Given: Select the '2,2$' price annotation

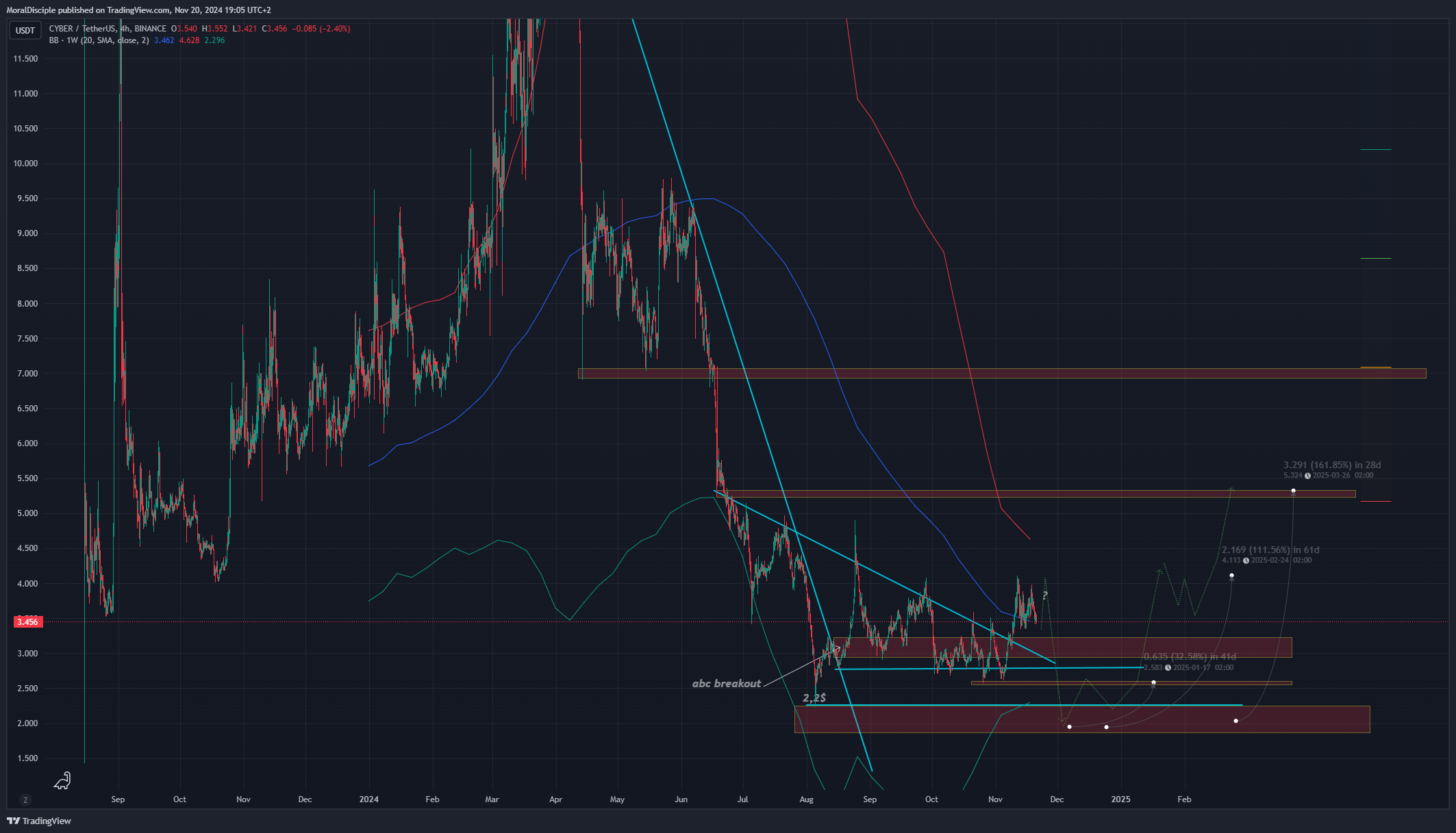Looking at the screenshot, I should tap(814, 697).
